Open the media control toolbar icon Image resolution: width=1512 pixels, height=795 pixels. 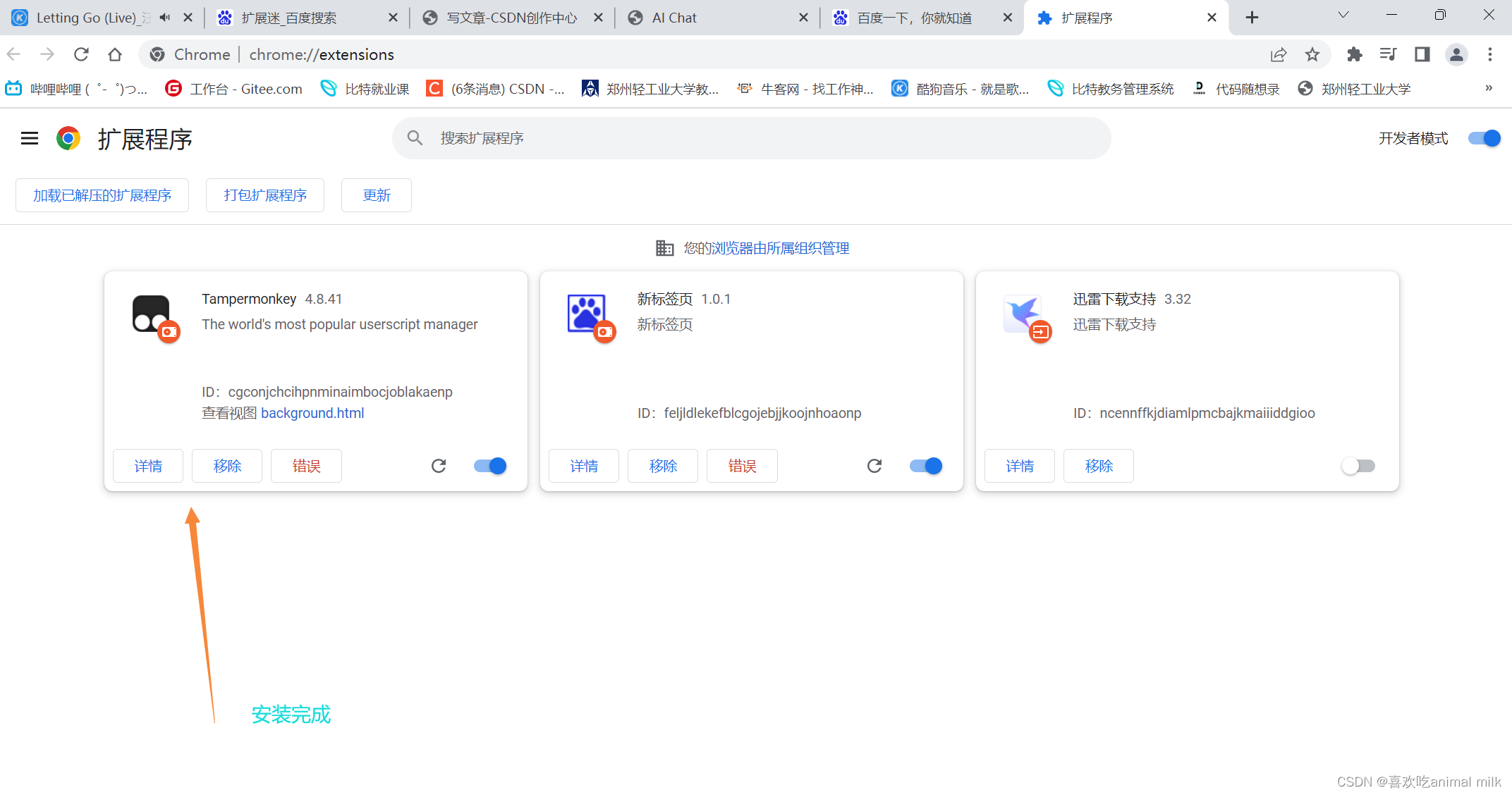click(1388, 54)
